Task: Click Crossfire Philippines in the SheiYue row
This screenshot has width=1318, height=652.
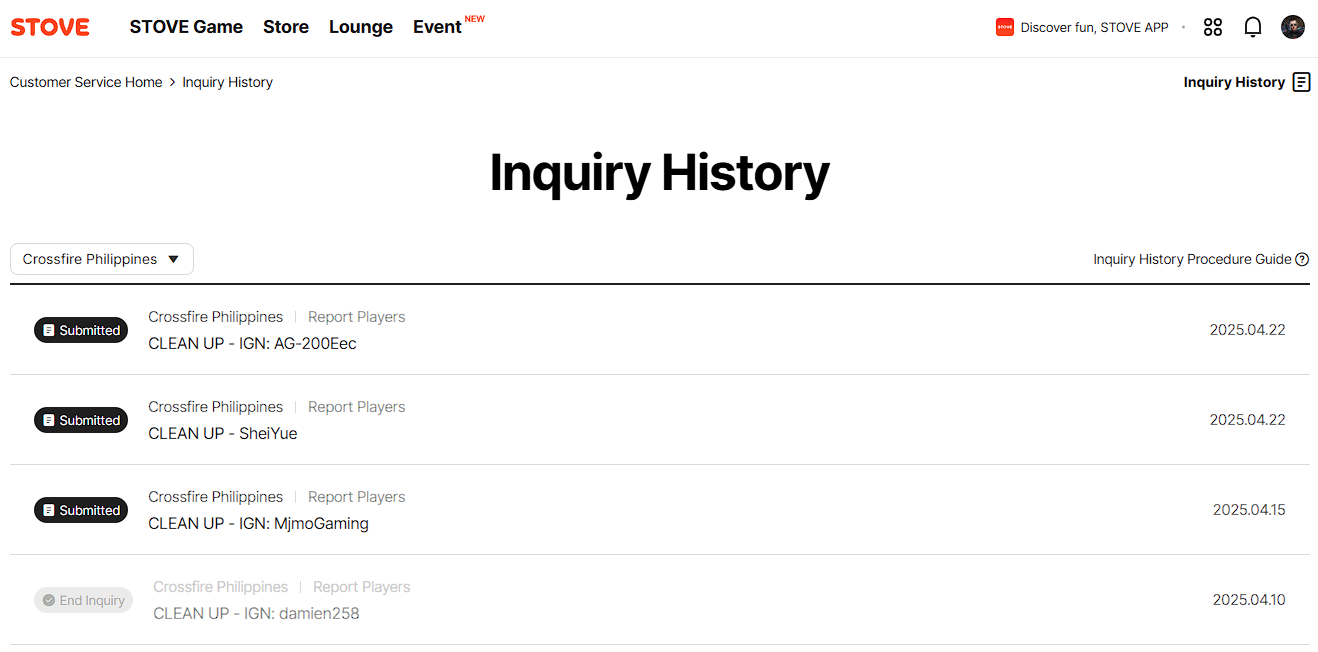Action: pyautogui.click(x=215, y=407)
